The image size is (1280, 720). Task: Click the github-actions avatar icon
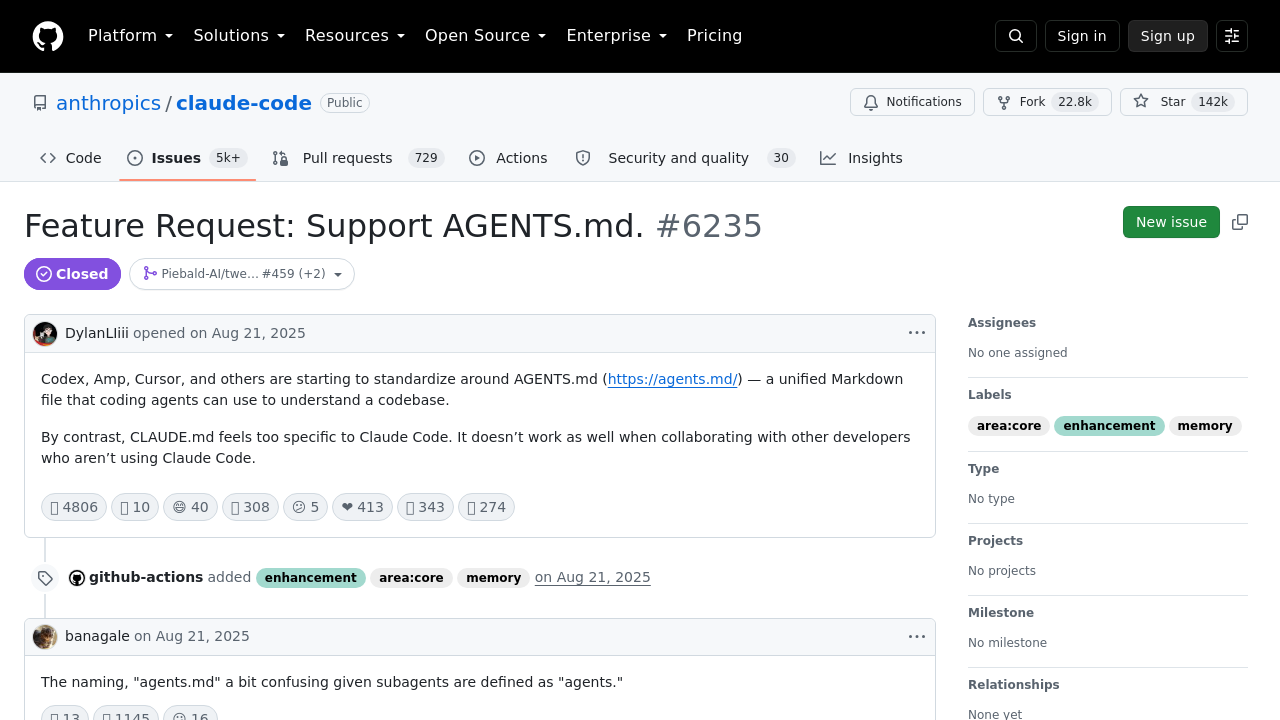click(x=77, y=578)
